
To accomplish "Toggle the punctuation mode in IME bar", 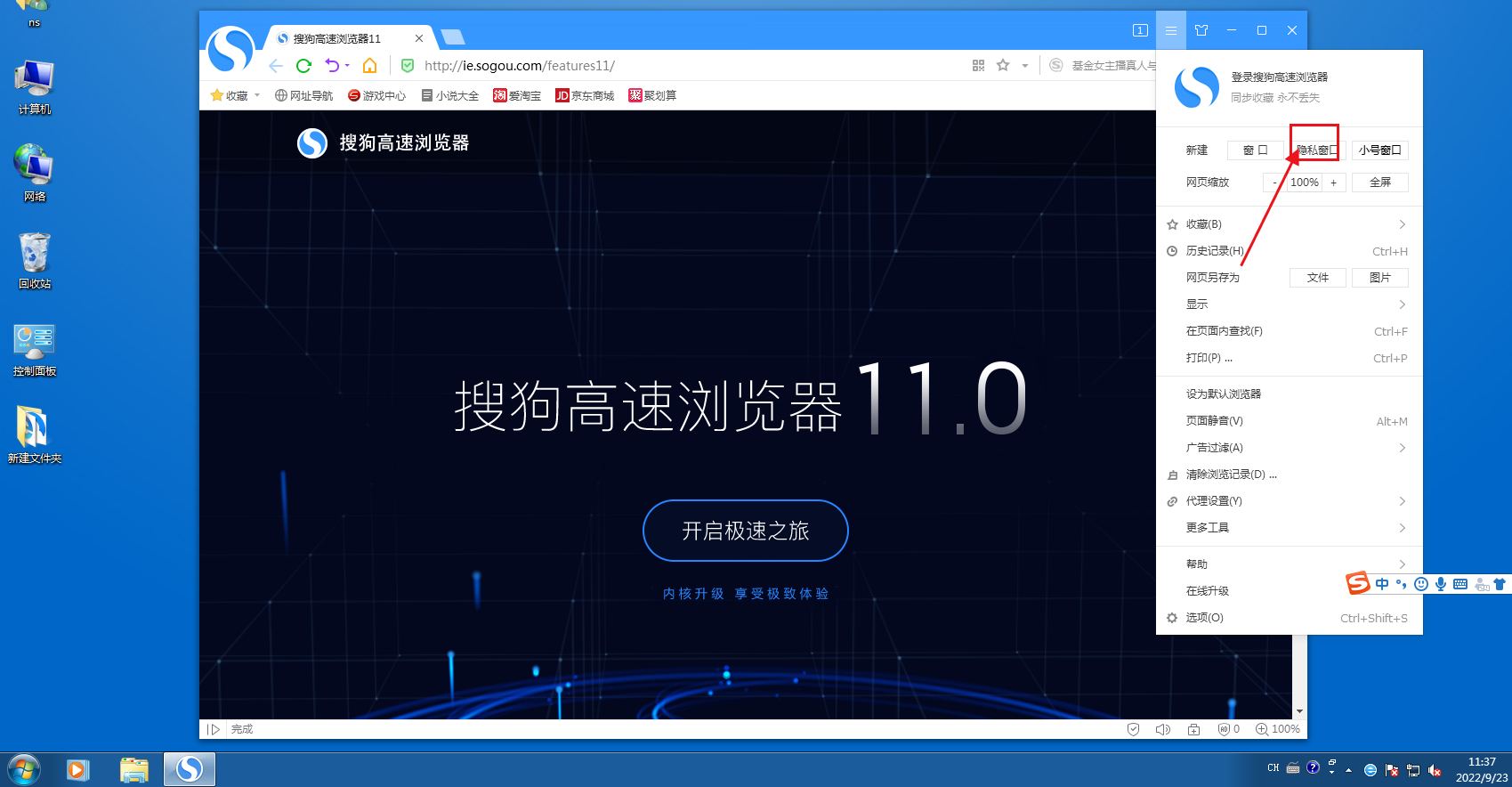I will tap(1402, 584).
